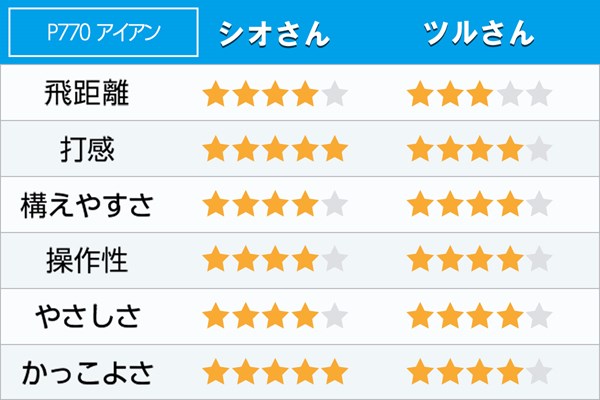Click シオさん's gray star for やさしさ
Screen dimensions: 600x400
tap(334, 316)
